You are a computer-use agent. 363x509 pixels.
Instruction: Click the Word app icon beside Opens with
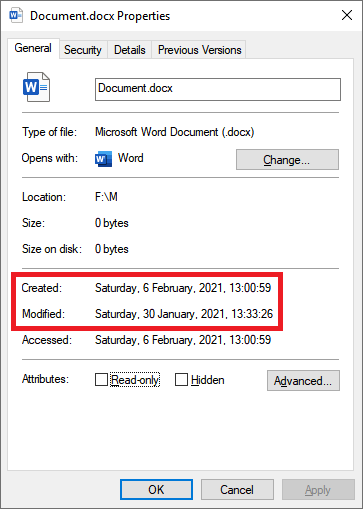103,159
